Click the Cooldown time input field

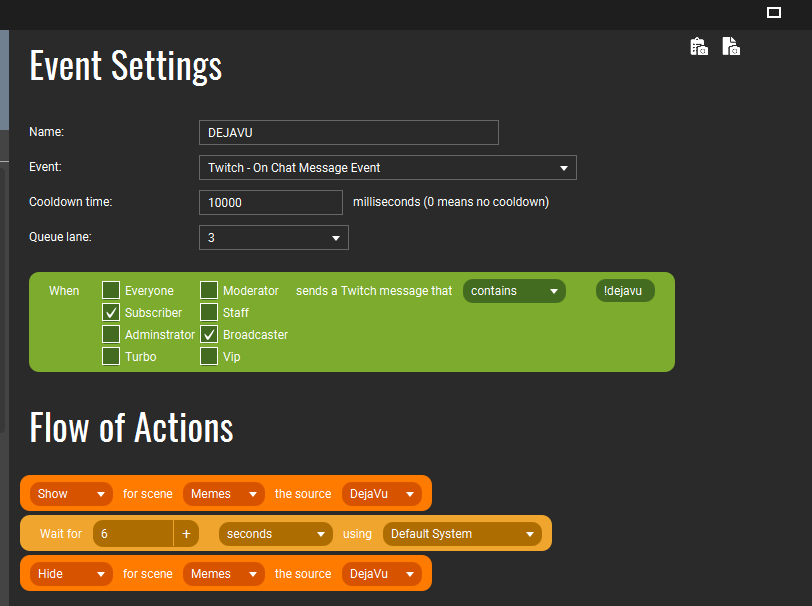271,202
